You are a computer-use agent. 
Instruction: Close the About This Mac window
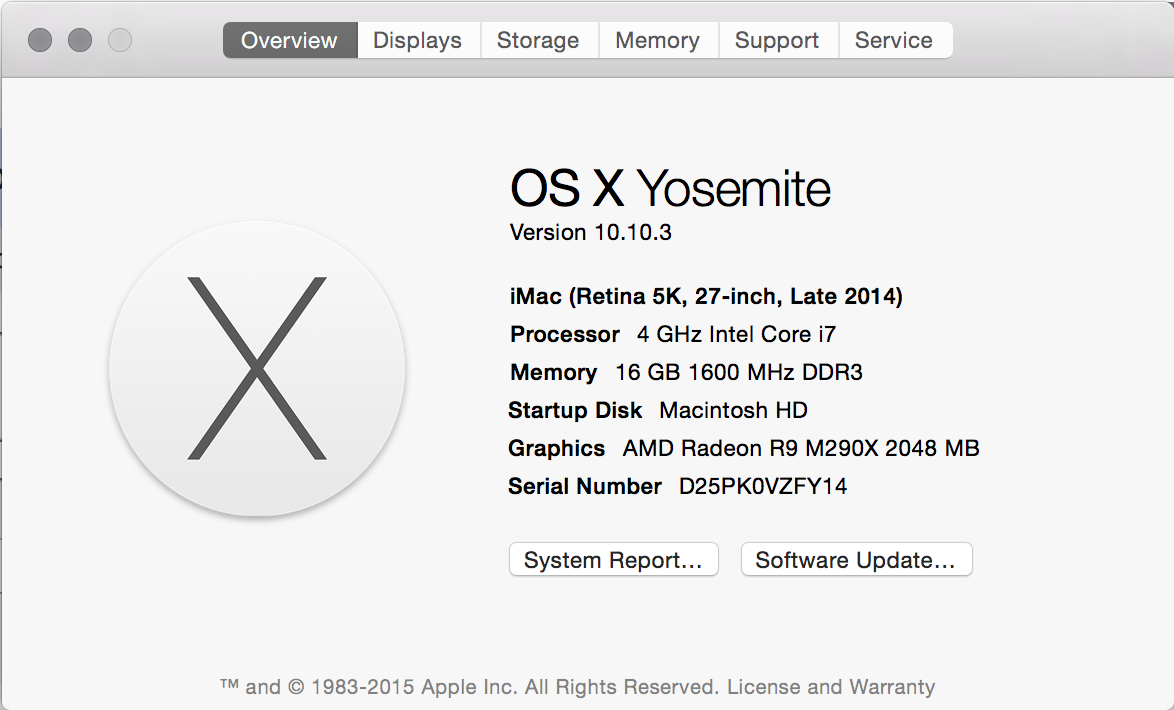tap(40, 40)
